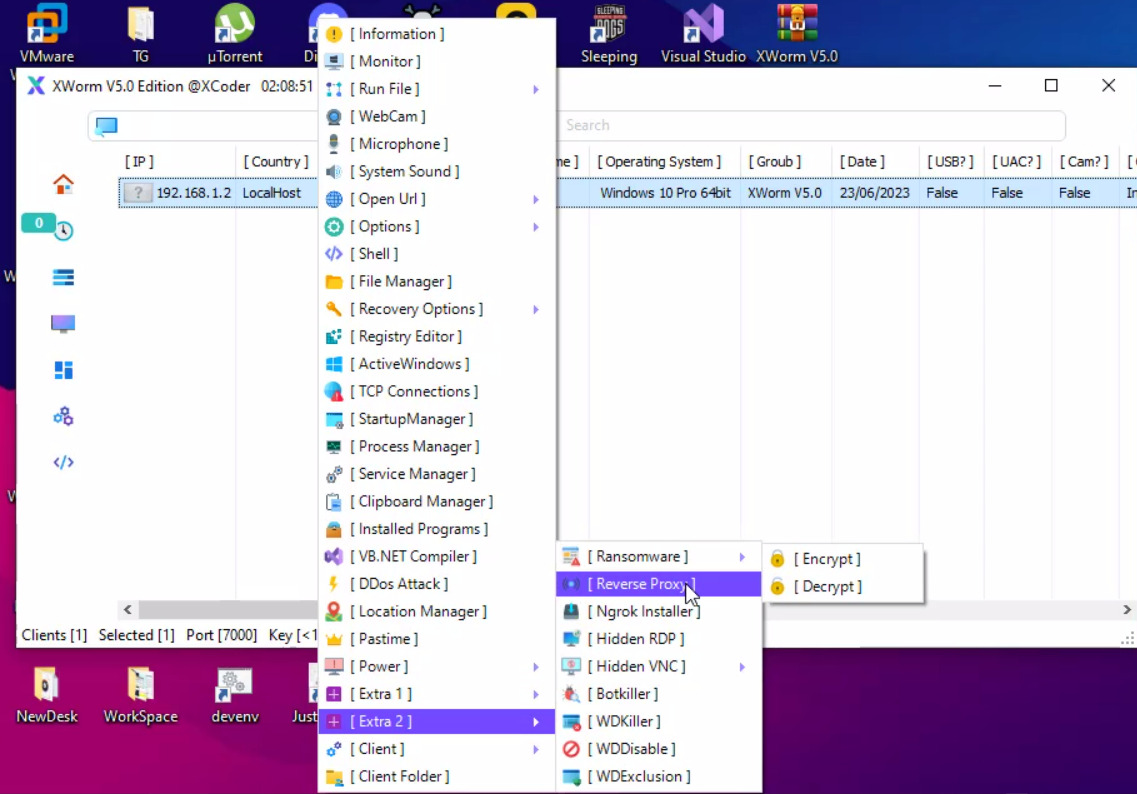
Task: Click the blue tiles dashboard icon in the sidebar
Action: pos(63,370)
